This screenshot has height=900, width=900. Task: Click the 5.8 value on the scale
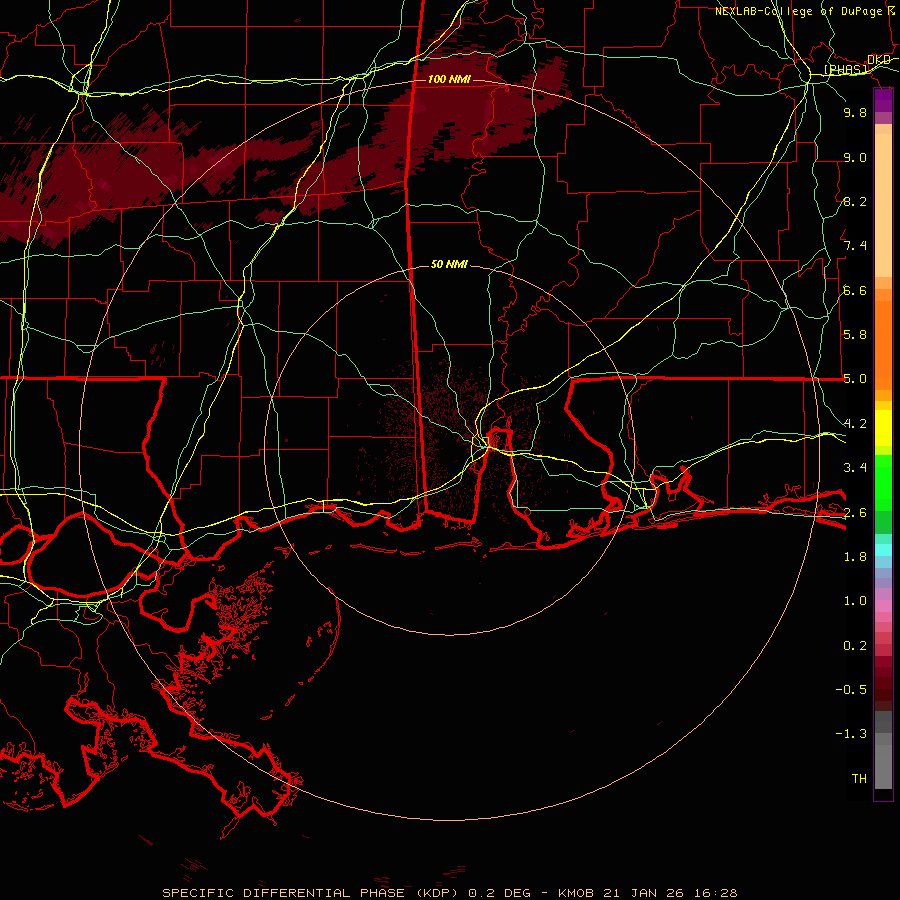click(855, 335)
